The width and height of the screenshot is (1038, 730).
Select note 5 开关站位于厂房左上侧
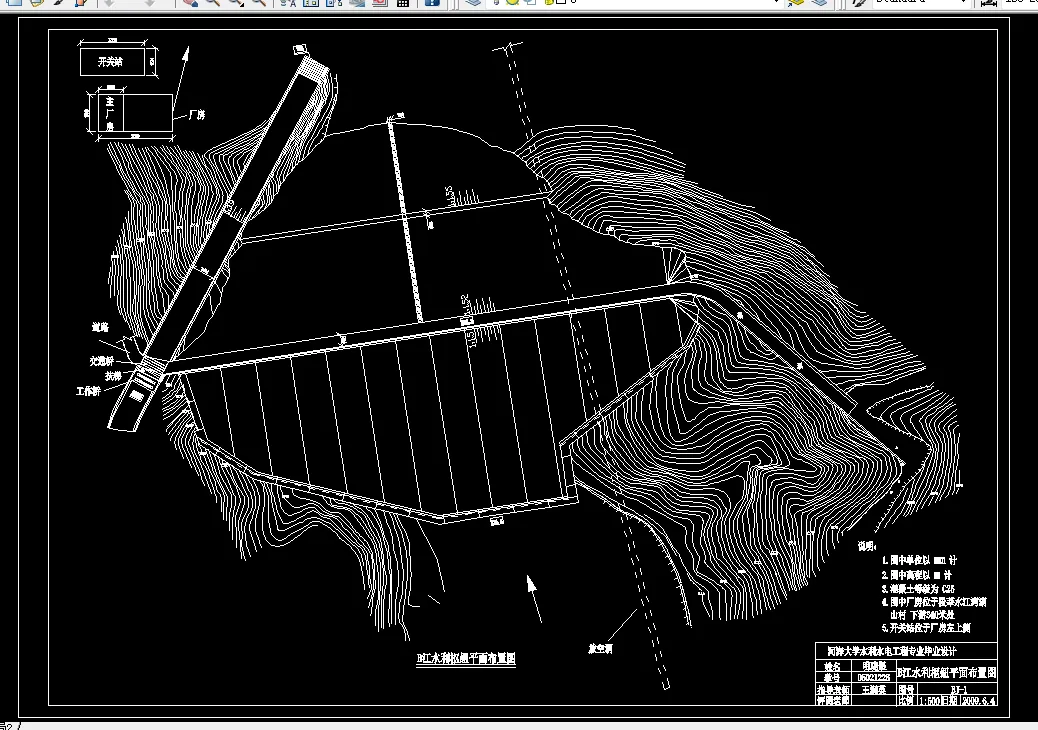[x=926, y=627]
